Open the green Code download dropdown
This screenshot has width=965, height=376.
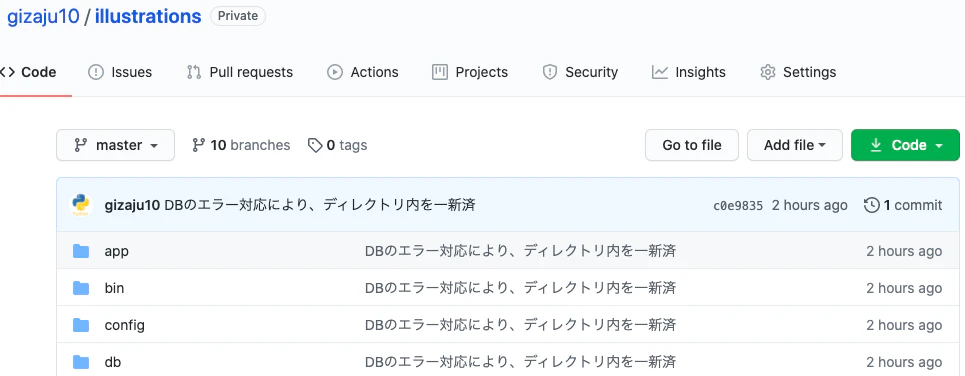click(x=905, y=145)
